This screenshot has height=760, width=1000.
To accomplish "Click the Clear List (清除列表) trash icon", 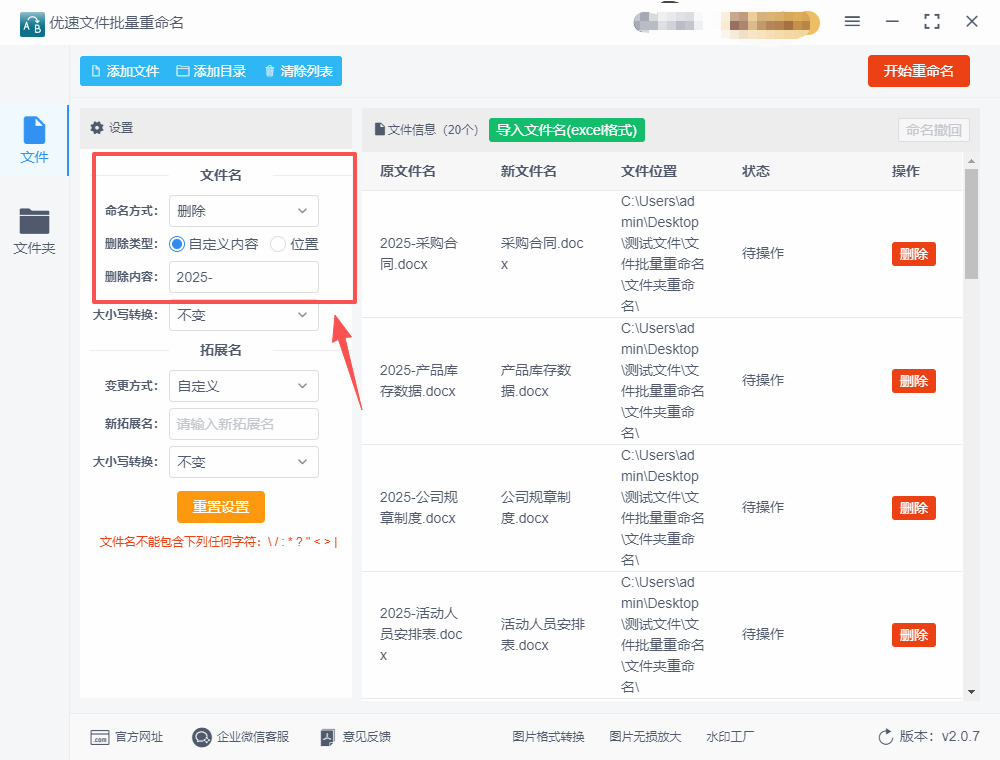I will pos(270,71).
